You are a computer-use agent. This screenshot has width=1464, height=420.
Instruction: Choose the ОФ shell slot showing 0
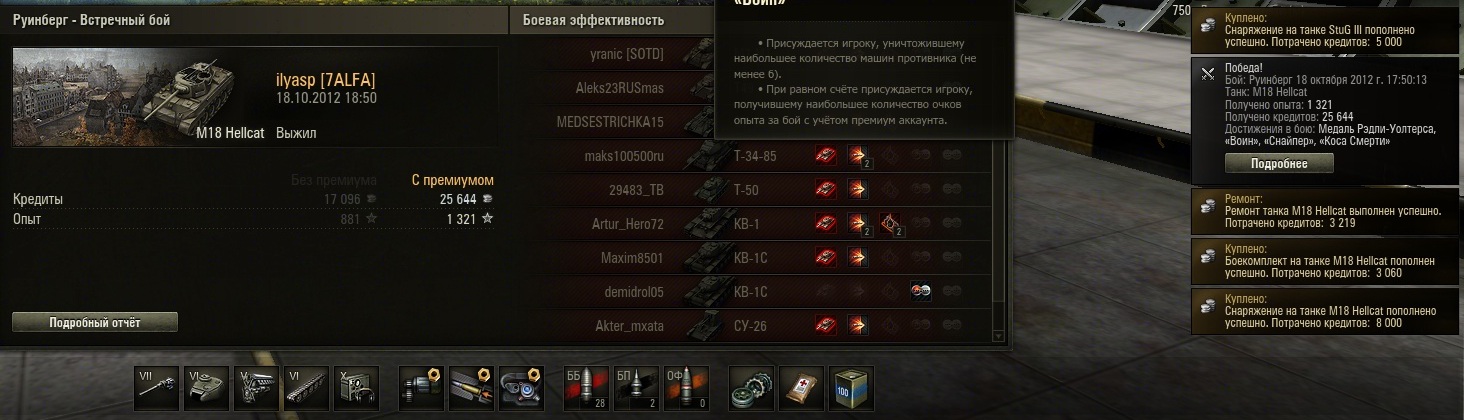(x=683, y=385)
